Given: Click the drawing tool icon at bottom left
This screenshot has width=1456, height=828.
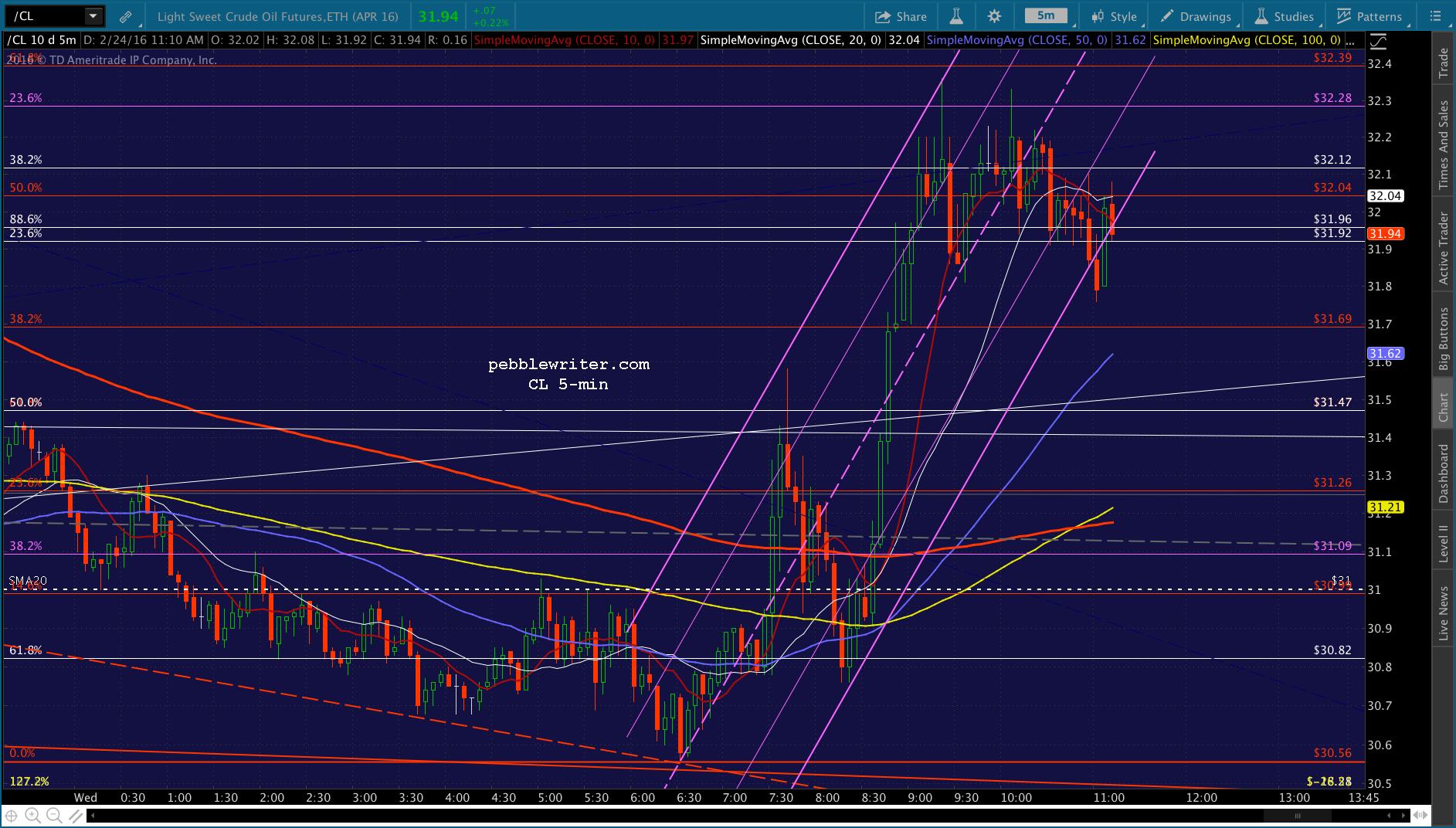Looking at the screenshot, I should 75,816.
